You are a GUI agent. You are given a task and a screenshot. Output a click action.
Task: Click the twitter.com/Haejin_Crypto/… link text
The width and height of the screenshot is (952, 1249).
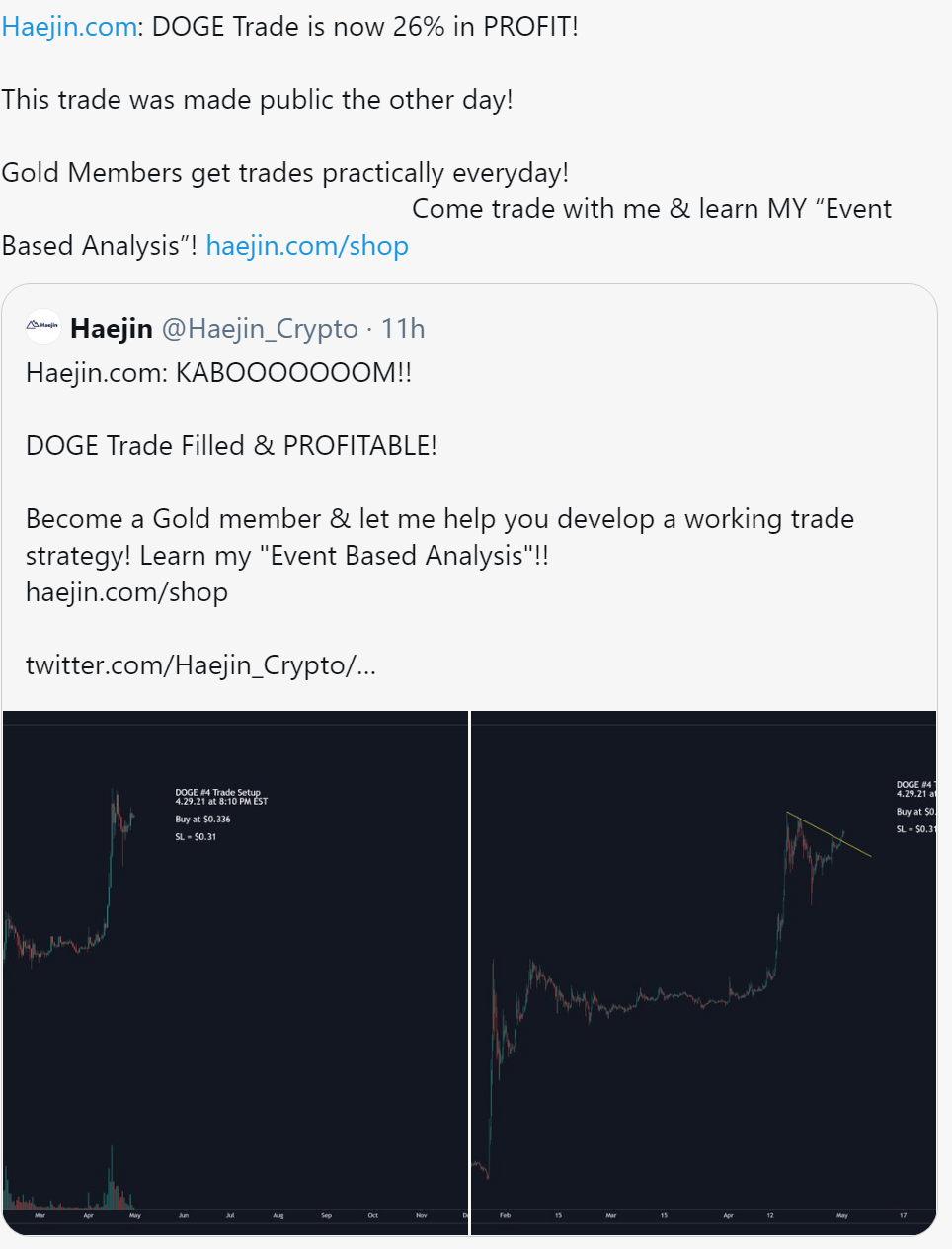pyautogui.click(x=200, y=666)
